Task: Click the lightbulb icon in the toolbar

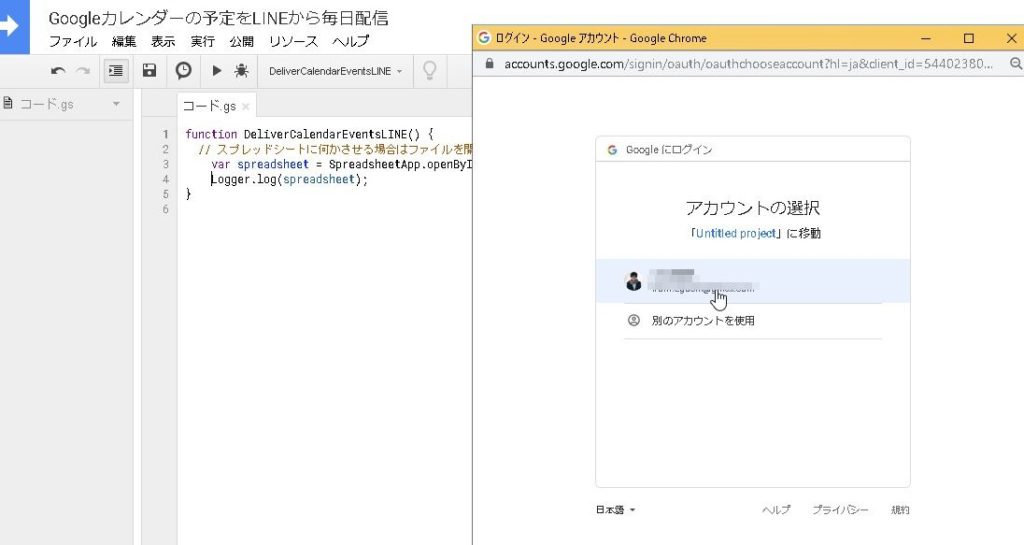Action: click(430, 71)
